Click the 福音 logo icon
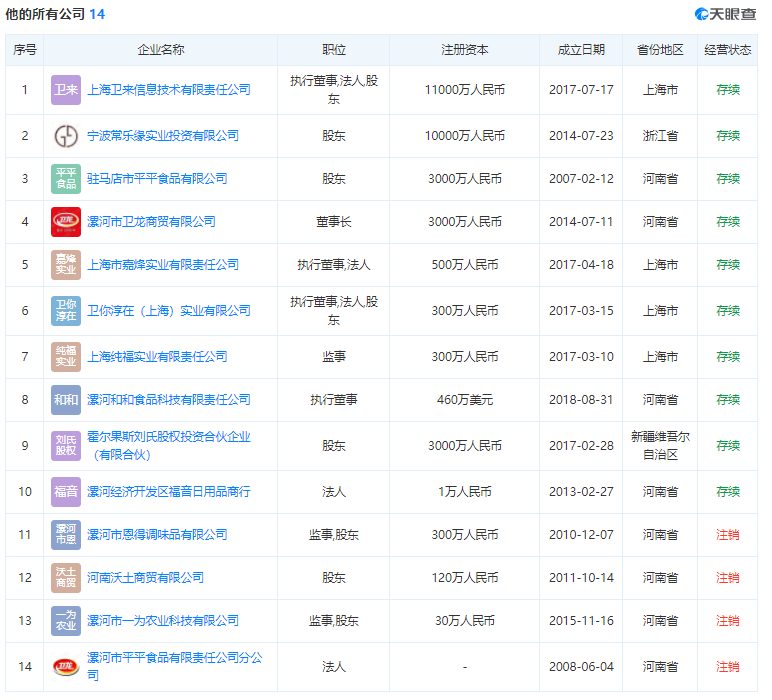772x700 pixels. (x=66, y=492)
